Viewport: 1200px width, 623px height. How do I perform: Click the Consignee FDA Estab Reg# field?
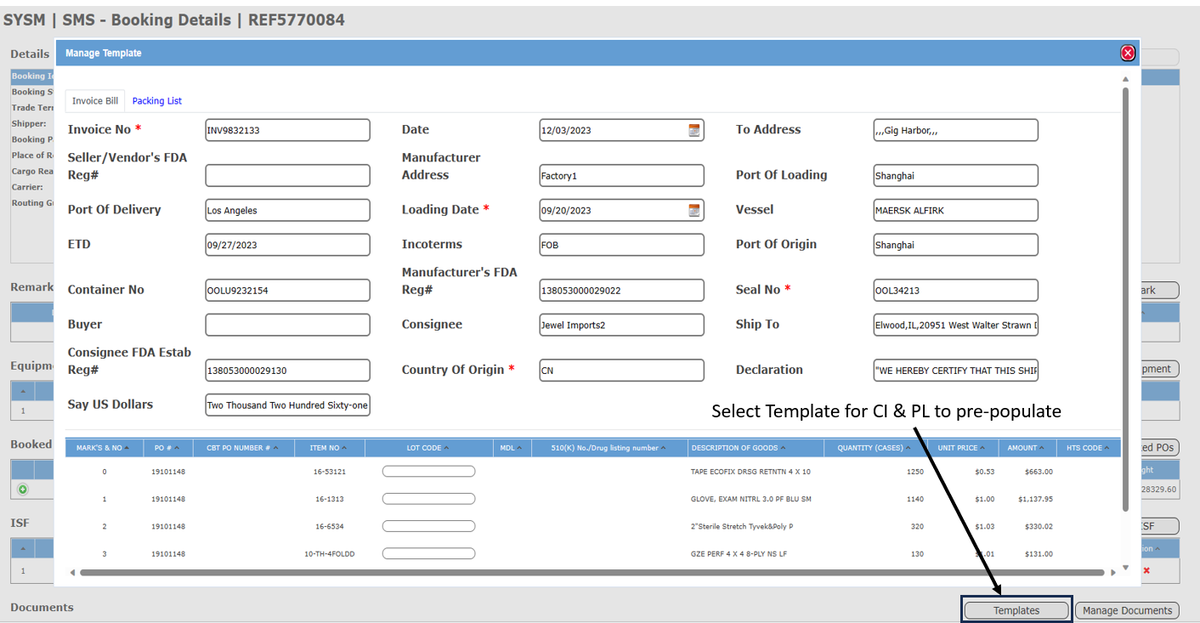pos(288,370)
